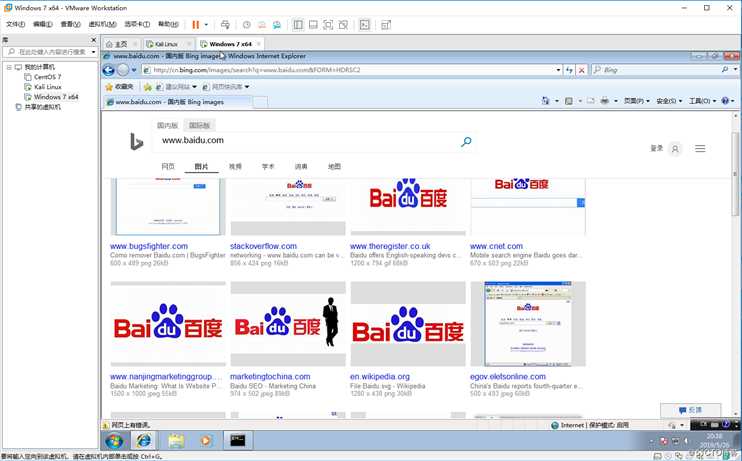
Task: Click the IE search box magnifier icon
Action: click(725, 70)
